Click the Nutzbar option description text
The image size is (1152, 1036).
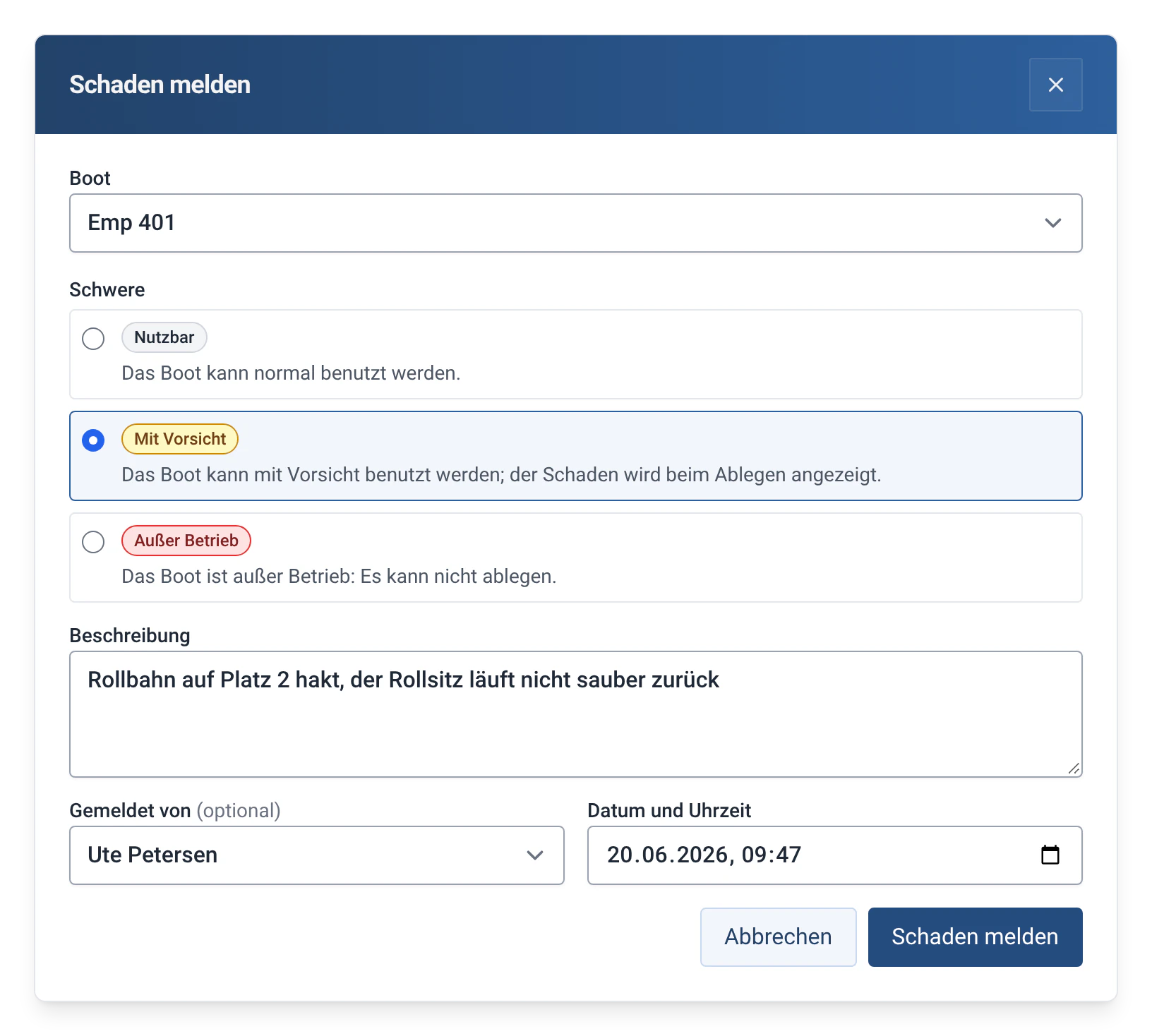[x=291, y=373]
